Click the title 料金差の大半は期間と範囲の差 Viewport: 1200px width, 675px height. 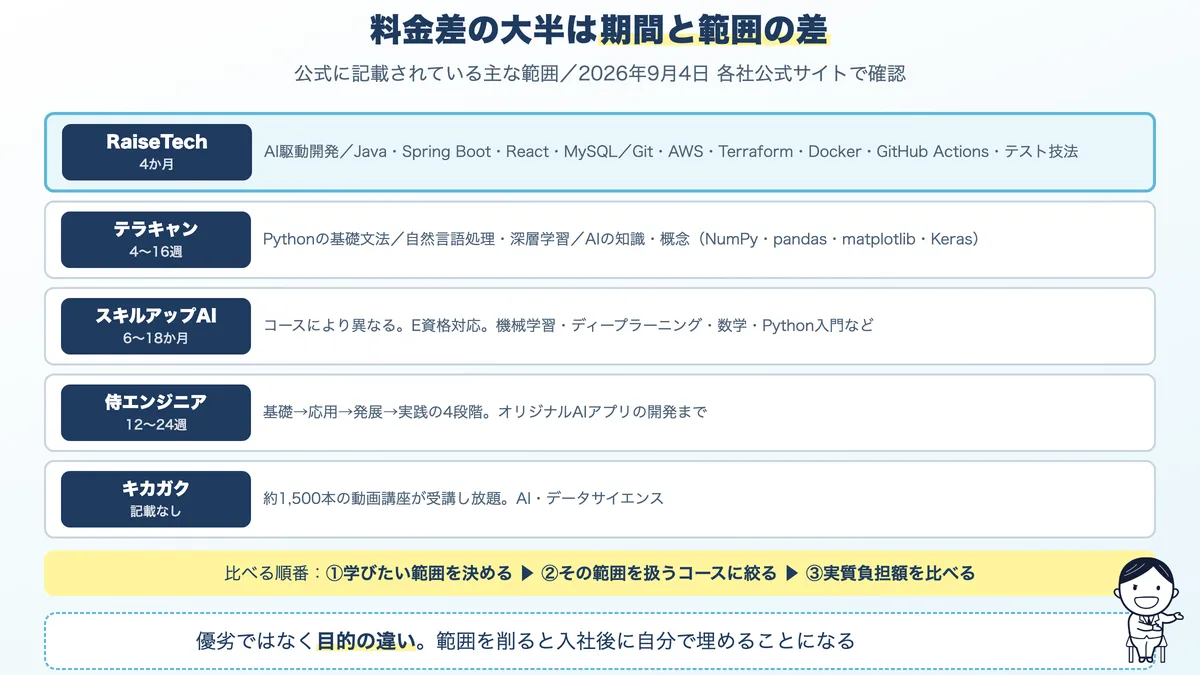(x=599, y=31)
